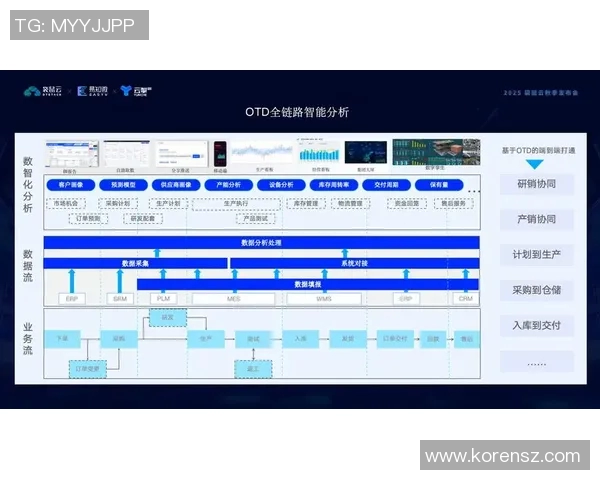Click the 下单 business flow node
This screenshot has height=480, width=600.
pyautogui.click(x=62, y=339)
